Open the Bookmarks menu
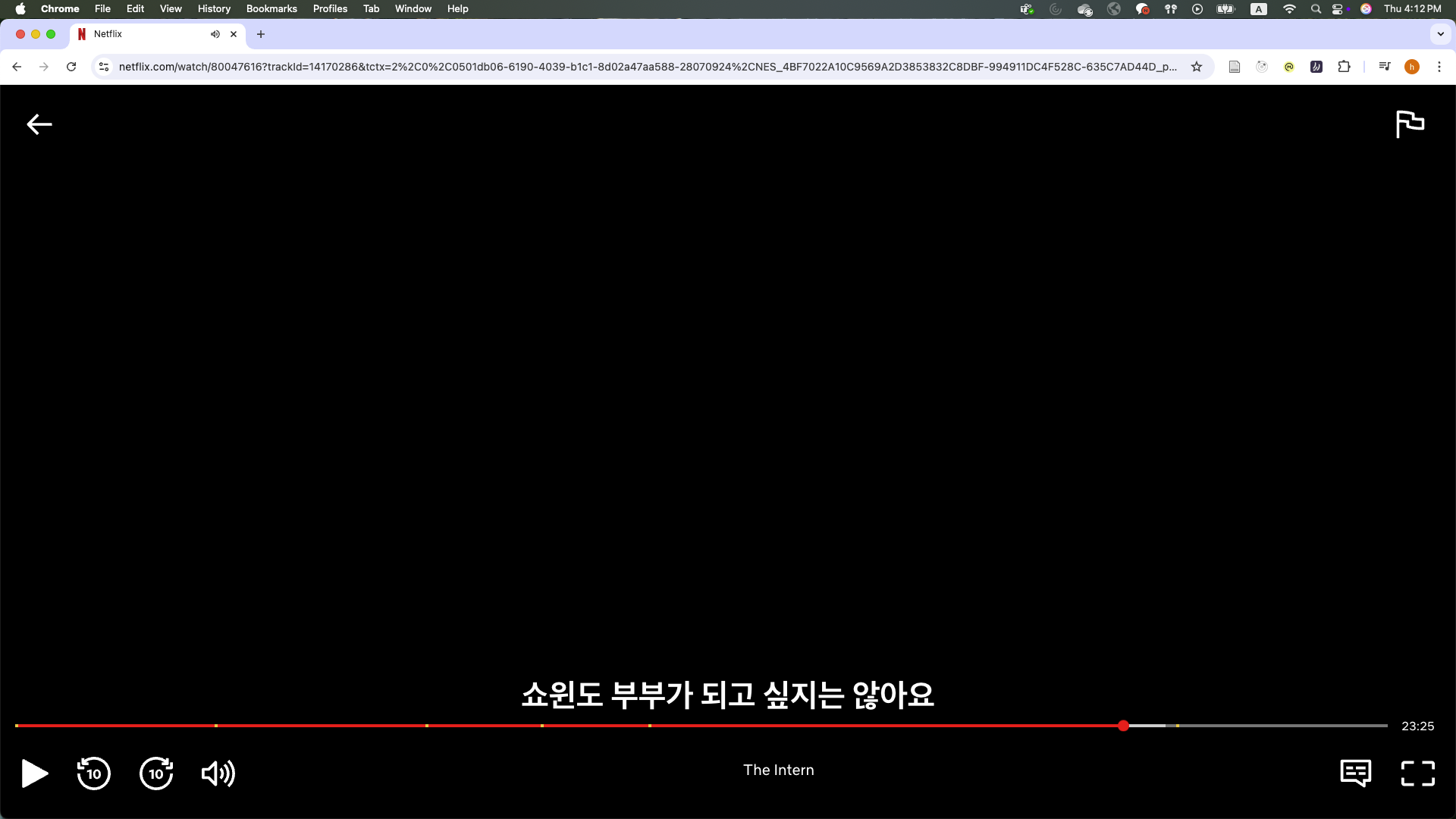The height and width of the screenshot is (819, 1456). click(271, 8)
